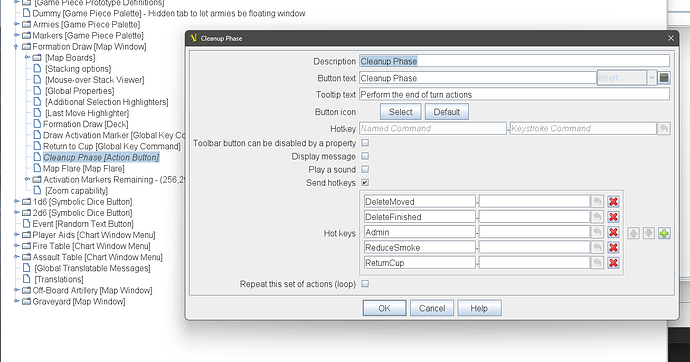This screenshot has width=690, height=362.
Task: Edit the ReduceSmoke named command field
Action: click(420, 248)
